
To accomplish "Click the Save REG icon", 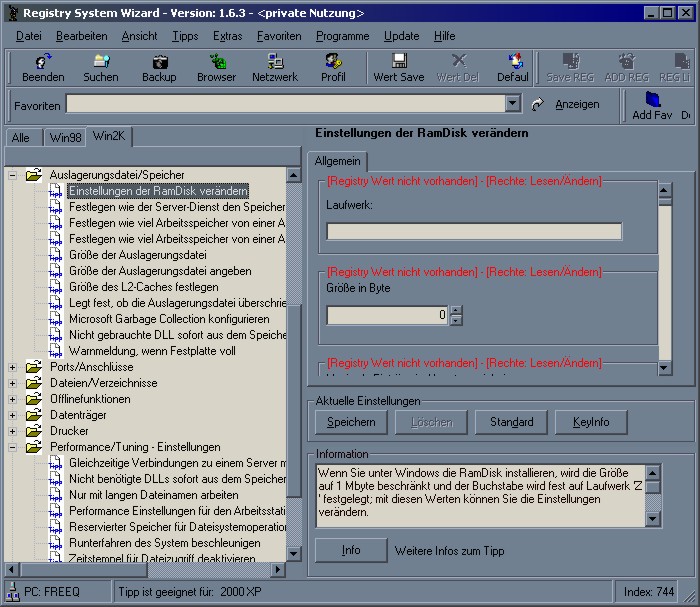I will pyautogui.click(x=571, y=61).
